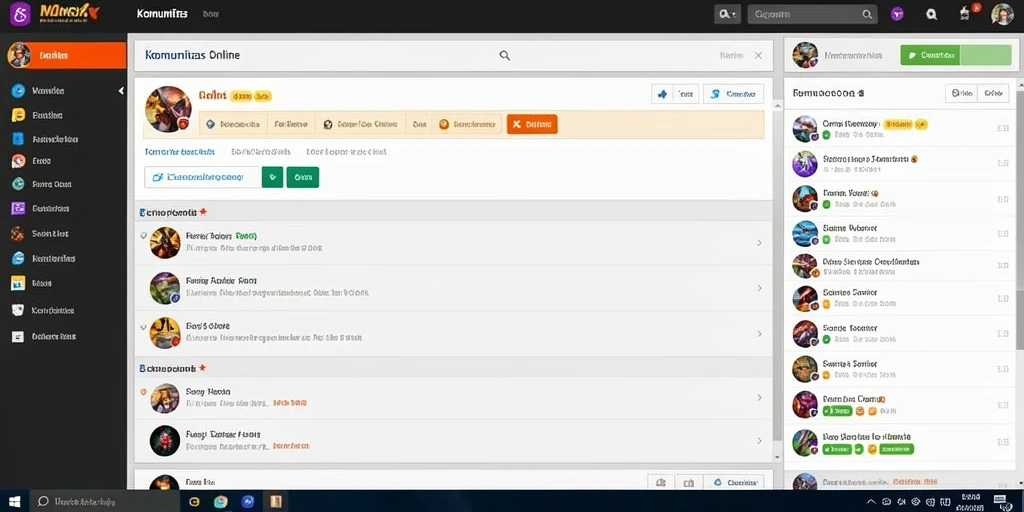Select the orange highlighted item in left sidebar
Image resolution: width=1024 pixels, height=512 pixels.
(x=63, y=56)
